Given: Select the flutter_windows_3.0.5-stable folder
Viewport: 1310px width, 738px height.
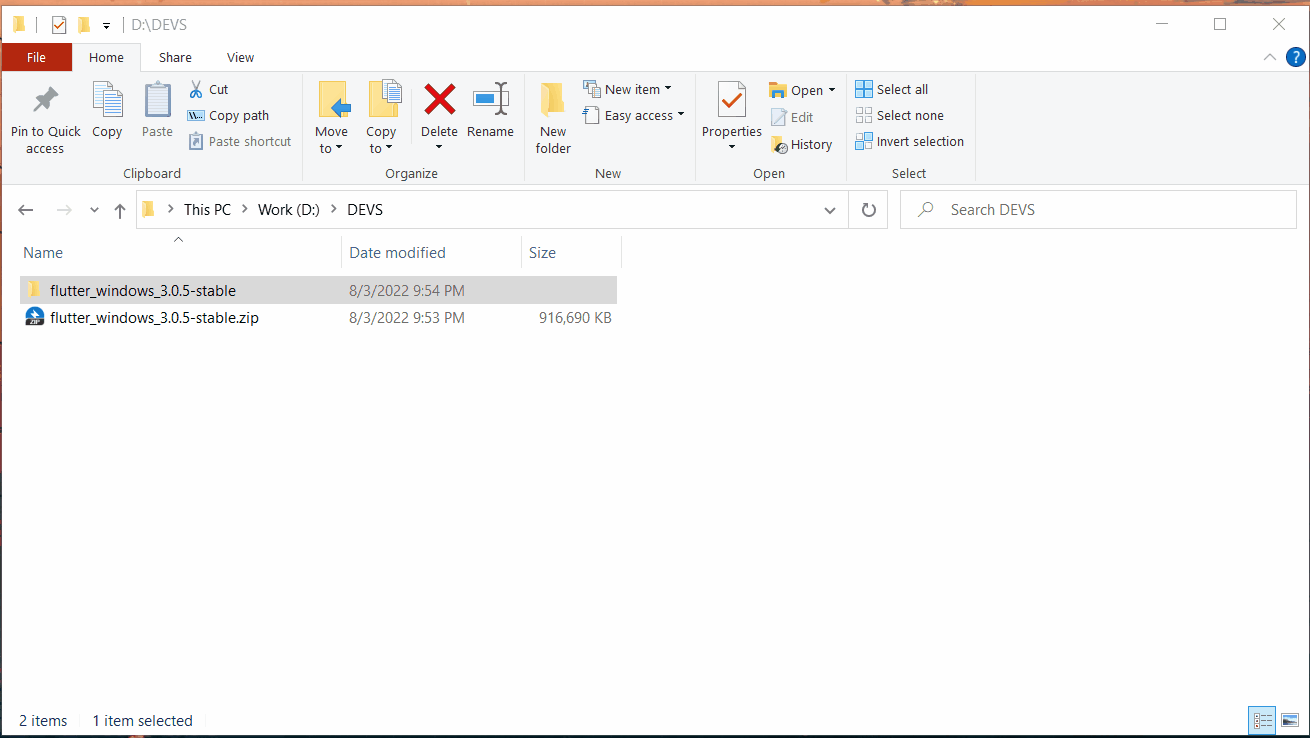Looking at the screenshot, I should pyautogui.click(x=318, y=291).
